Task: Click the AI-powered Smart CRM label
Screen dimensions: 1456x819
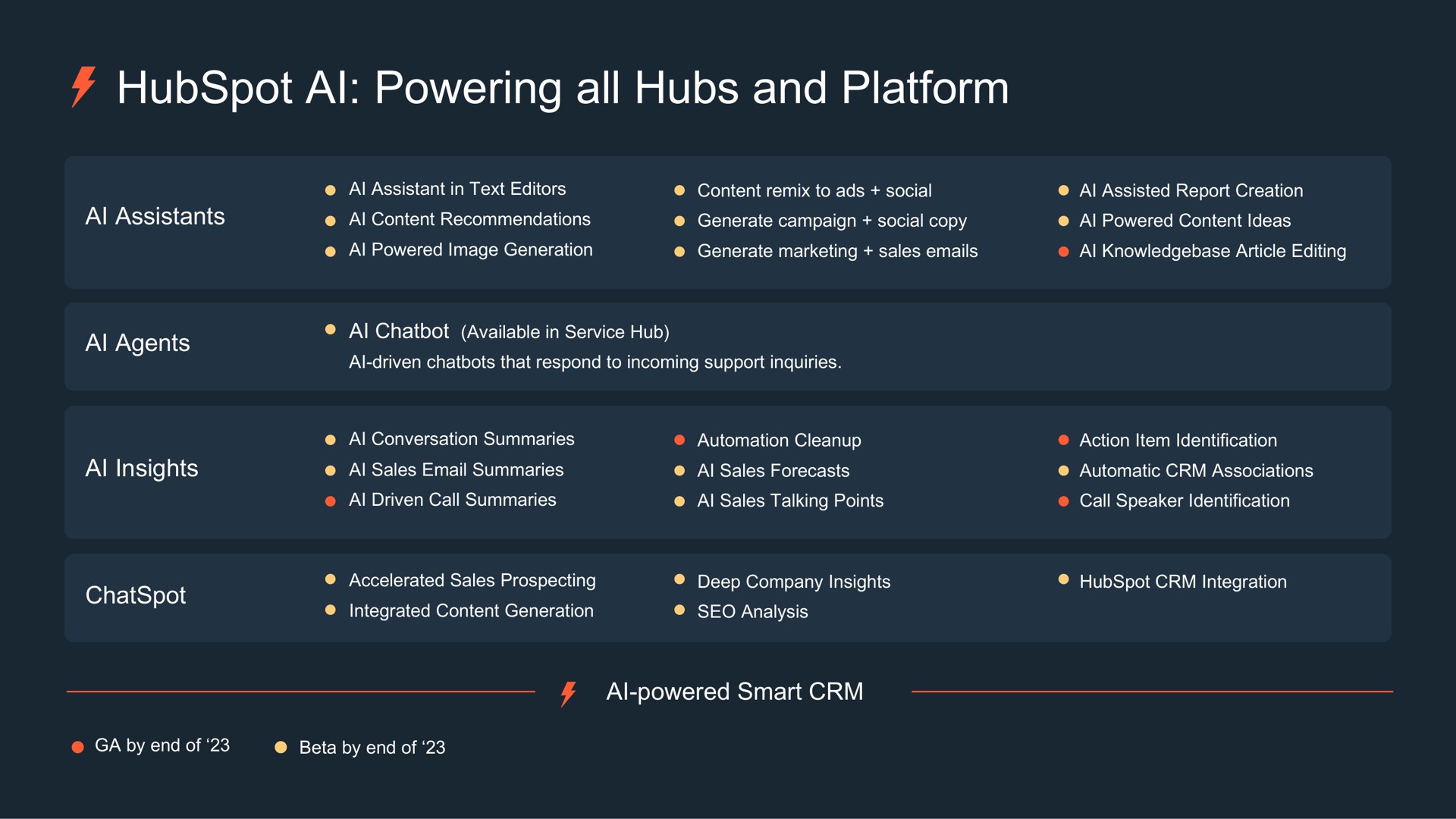Action: point(734,692)
